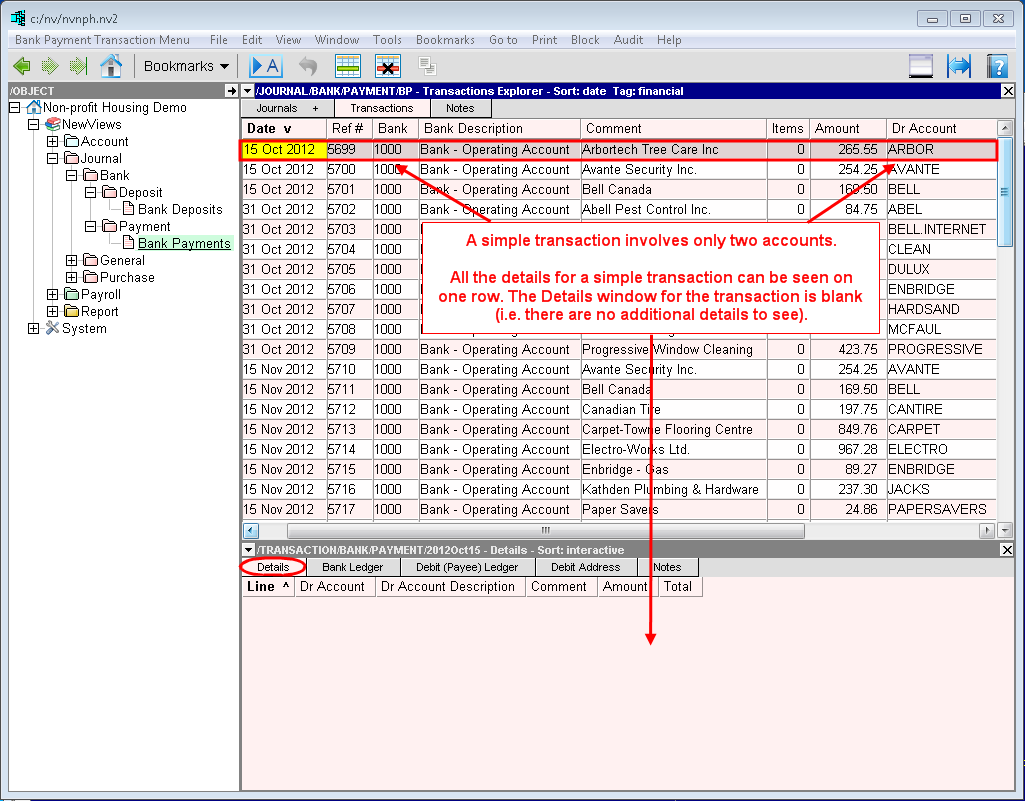
Task: Click the Home icon in toolbar
Action: (x=111, y=67)
